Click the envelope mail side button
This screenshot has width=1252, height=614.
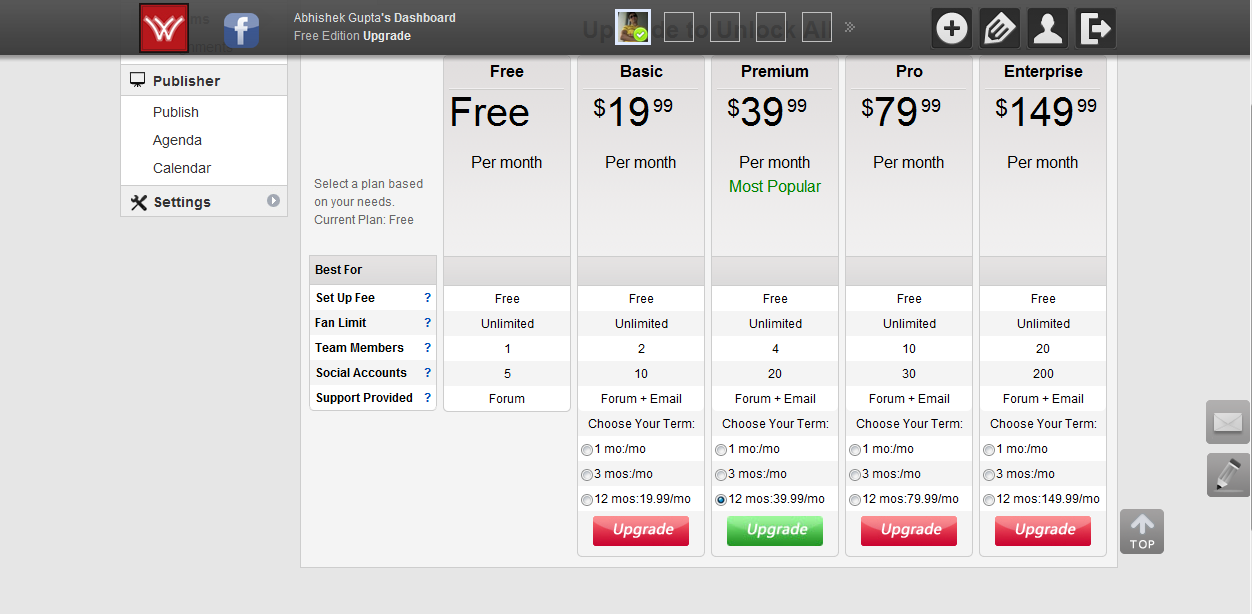tap(1228, 422)
